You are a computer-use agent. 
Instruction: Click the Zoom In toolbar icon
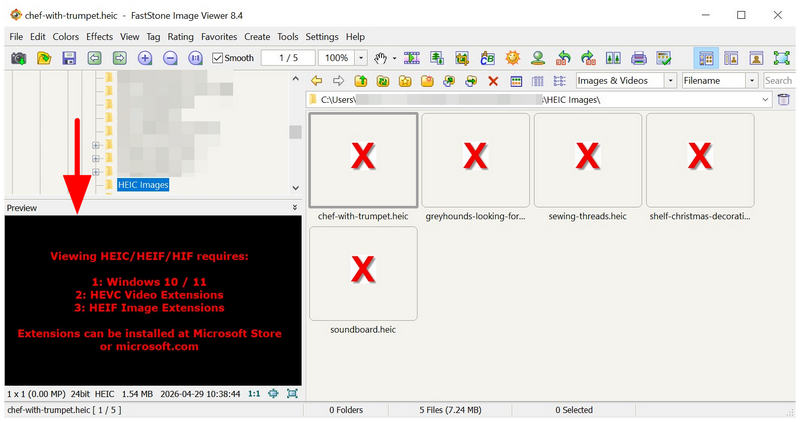(145, 58)
